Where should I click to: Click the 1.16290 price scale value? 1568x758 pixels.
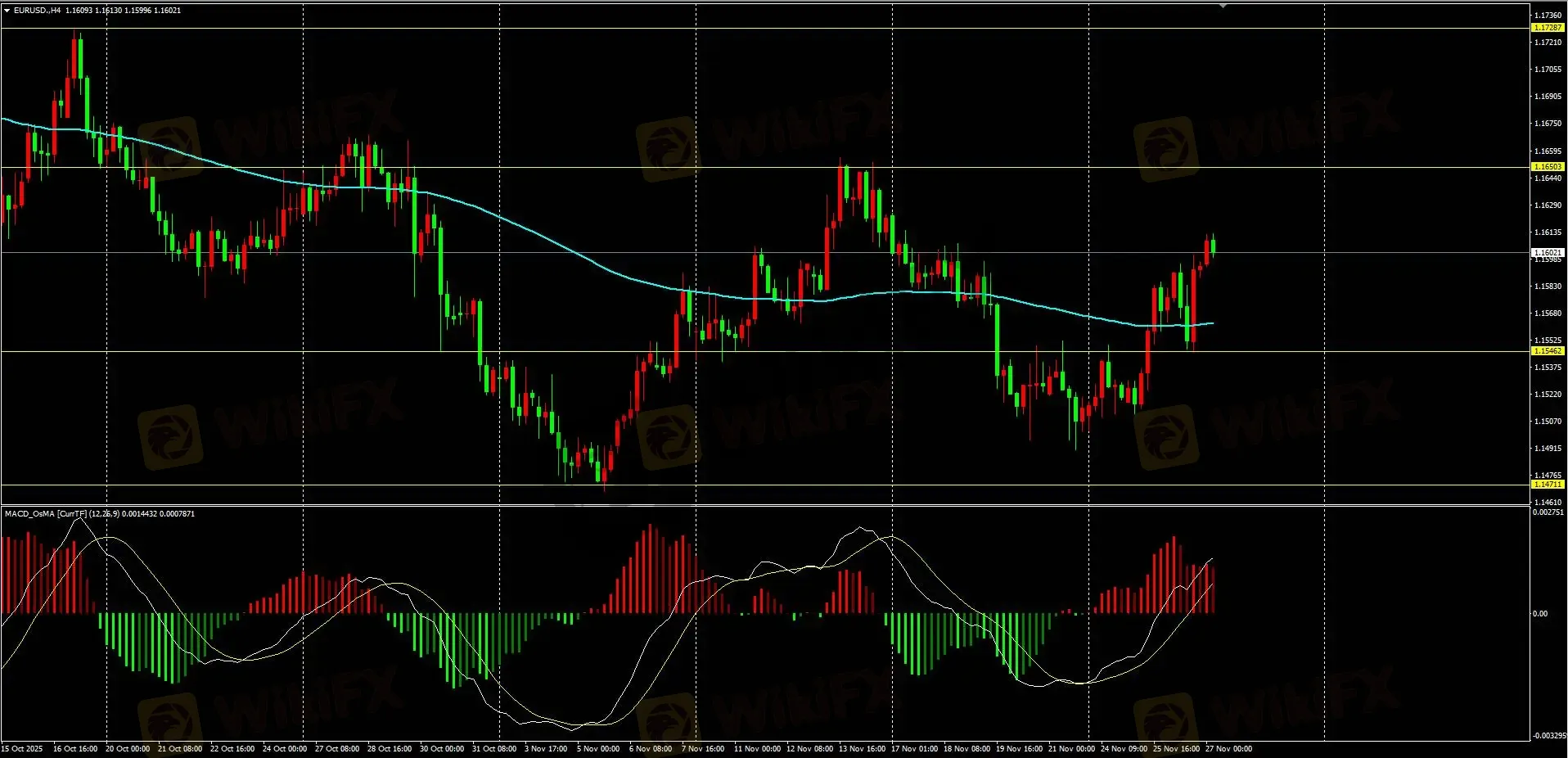(x=1548, y=205)
